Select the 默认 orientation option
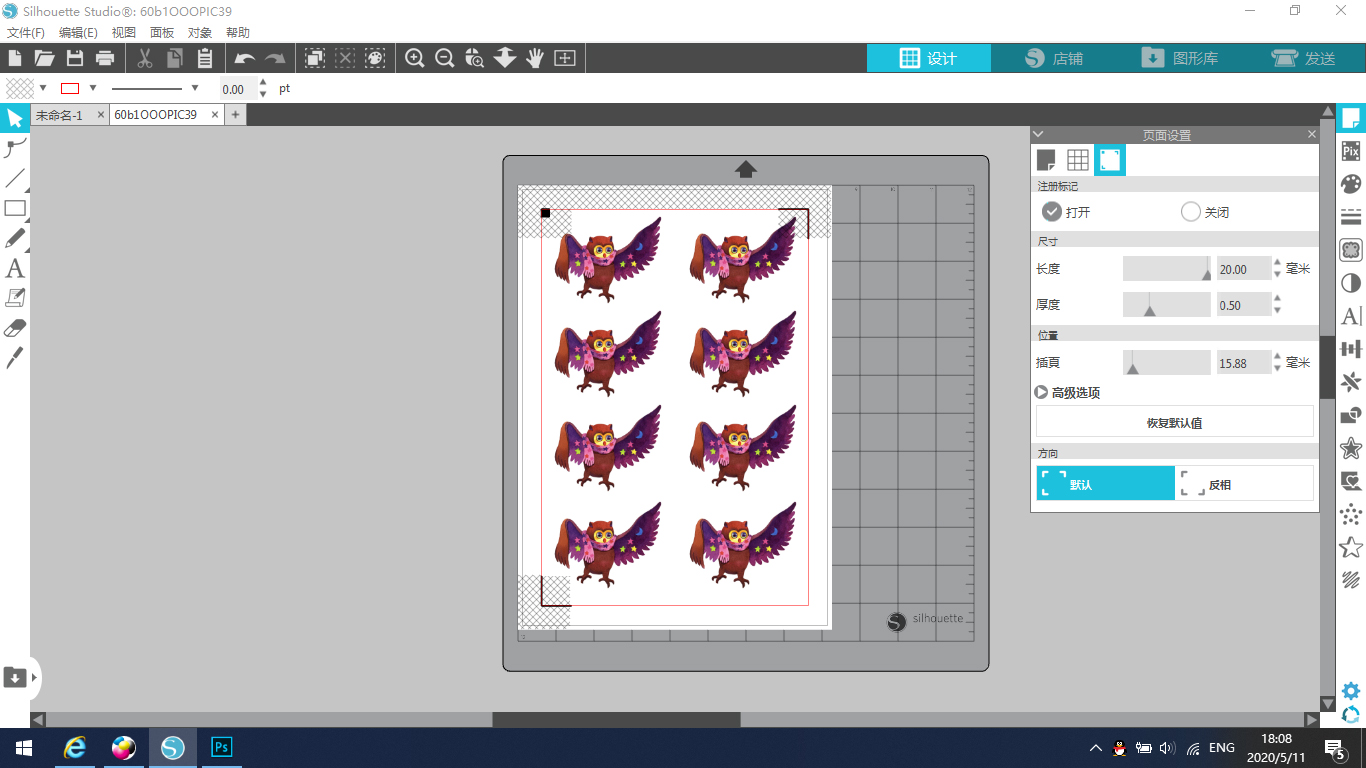 [1106, 483]
